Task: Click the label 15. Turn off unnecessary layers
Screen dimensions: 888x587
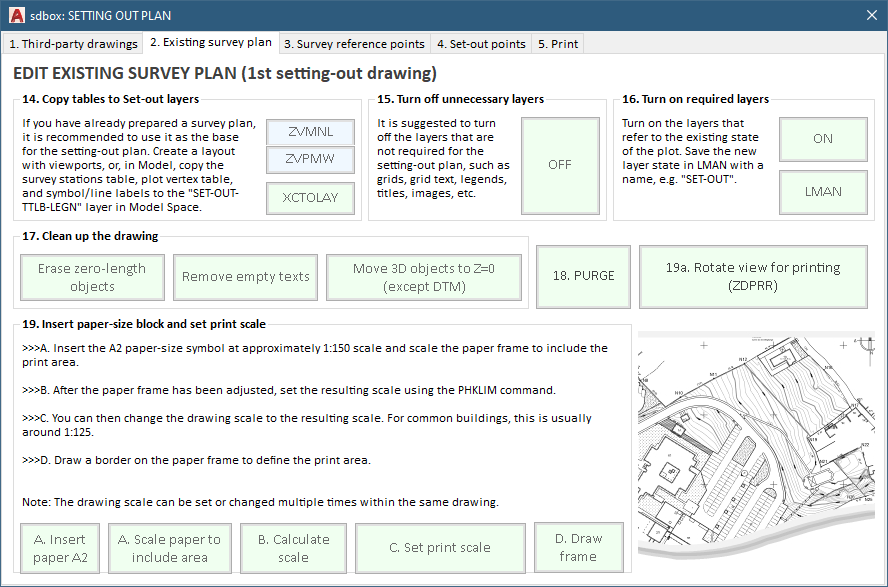Action: (460, 99)
